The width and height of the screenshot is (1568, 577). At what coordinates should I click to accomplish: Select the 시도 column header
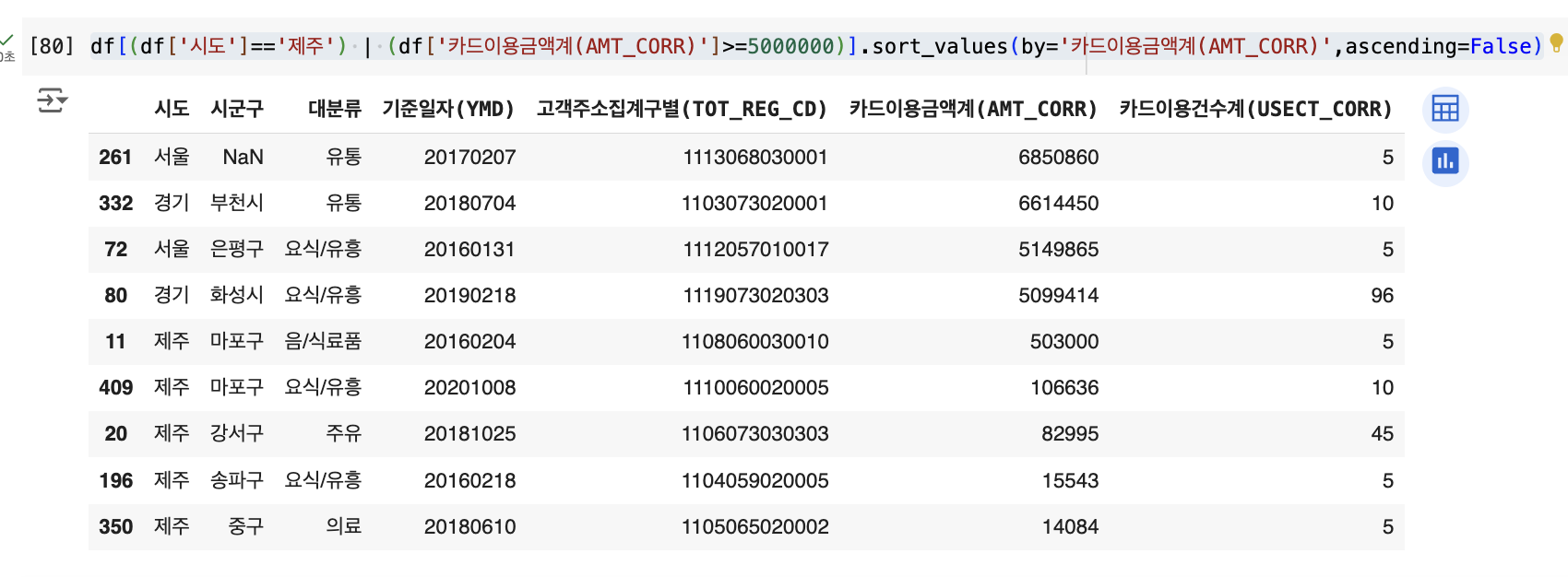click(x=172, y=109)
